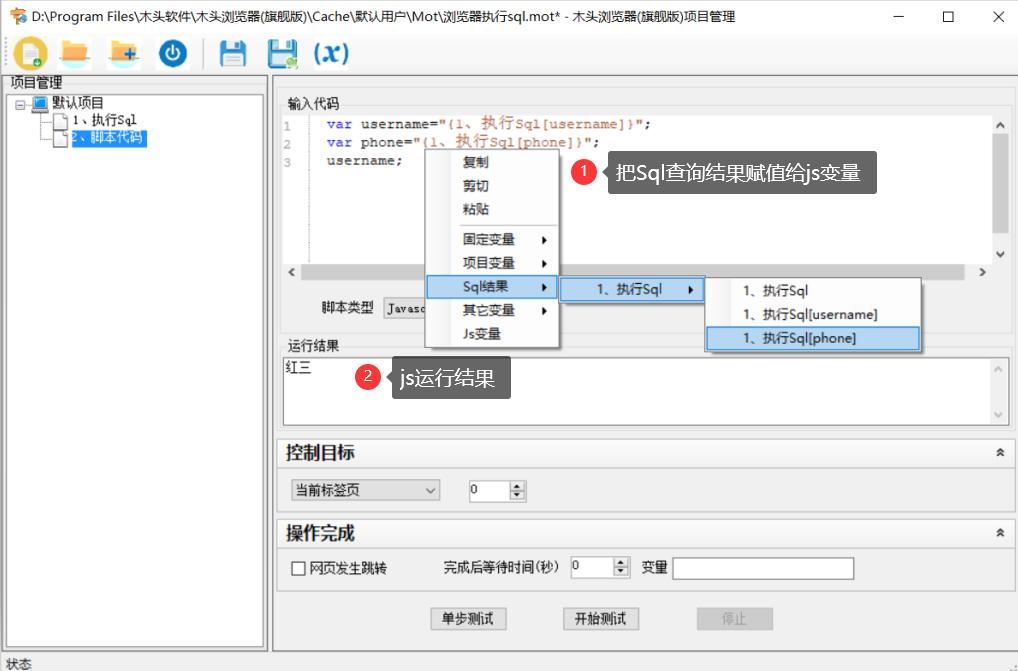Click the add-folder toolbar icon
This screenshot has height=671, width=1018.
tap(122, 54)
